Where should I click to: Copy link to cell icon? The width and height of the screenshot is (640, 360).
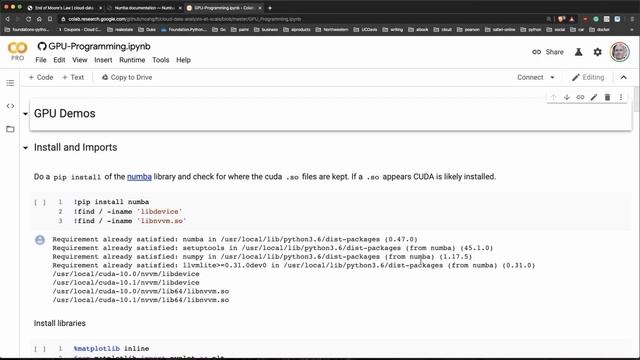[x=580, y=97]
